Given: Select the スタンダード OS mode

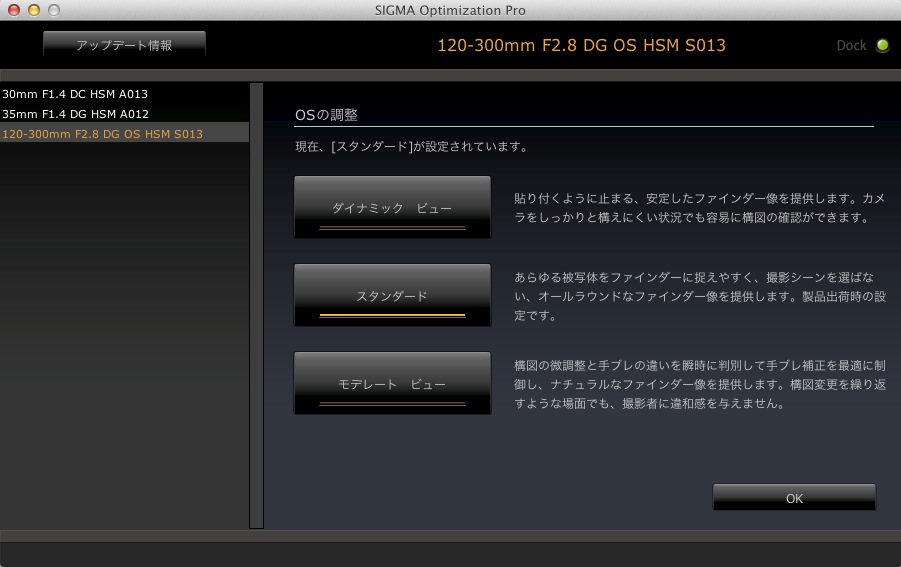Looking at the screenshot, I should point(392,295).
